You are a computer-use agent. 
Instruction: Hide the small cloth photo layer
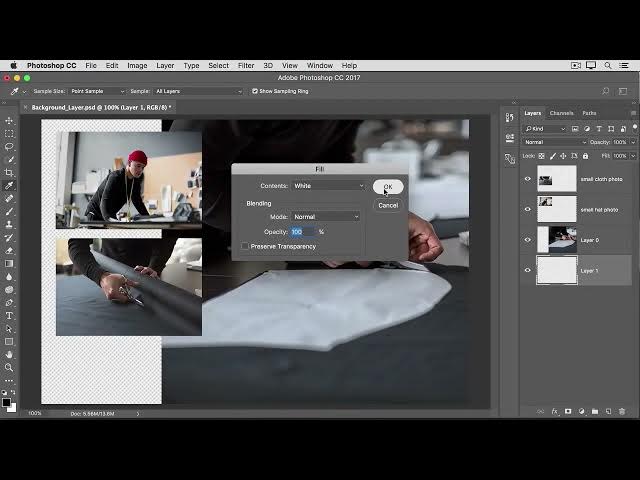click(x=528, y=179)
